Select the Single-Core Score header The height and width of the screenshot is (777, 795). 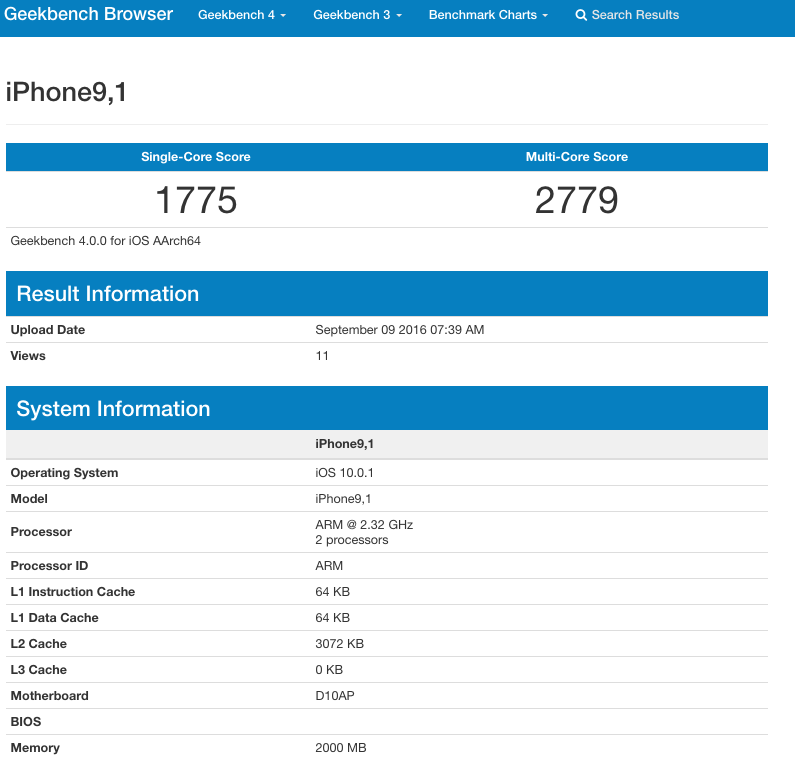click(x=196, y=157)
